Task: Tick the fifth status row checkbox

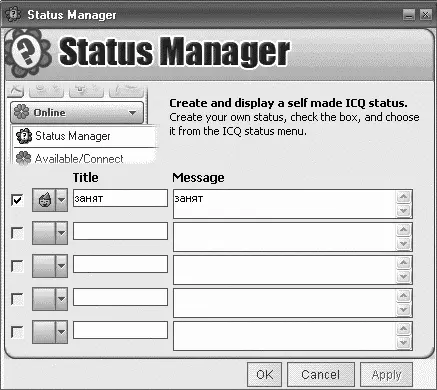Action: [x=17, y=332]
